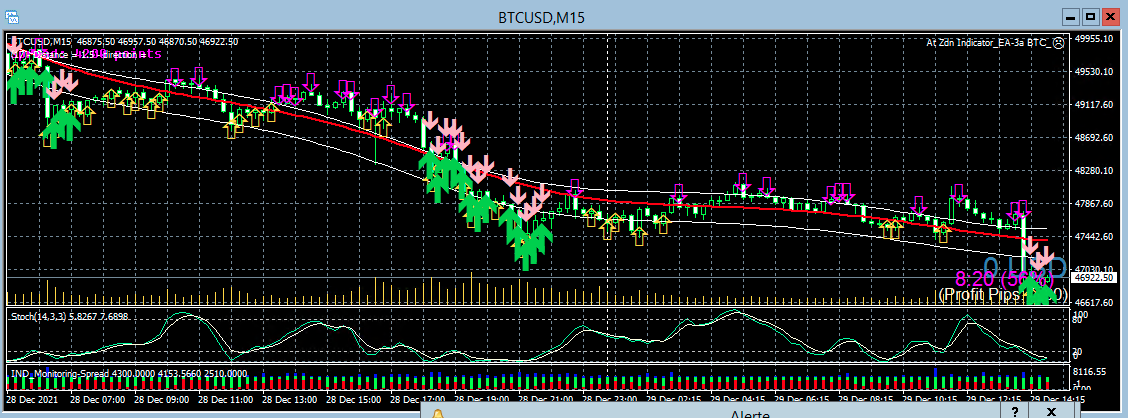Click the 8116.55 spread scale value
The width and height of the screenshot is (1128, 418).
click(1089, 371)
